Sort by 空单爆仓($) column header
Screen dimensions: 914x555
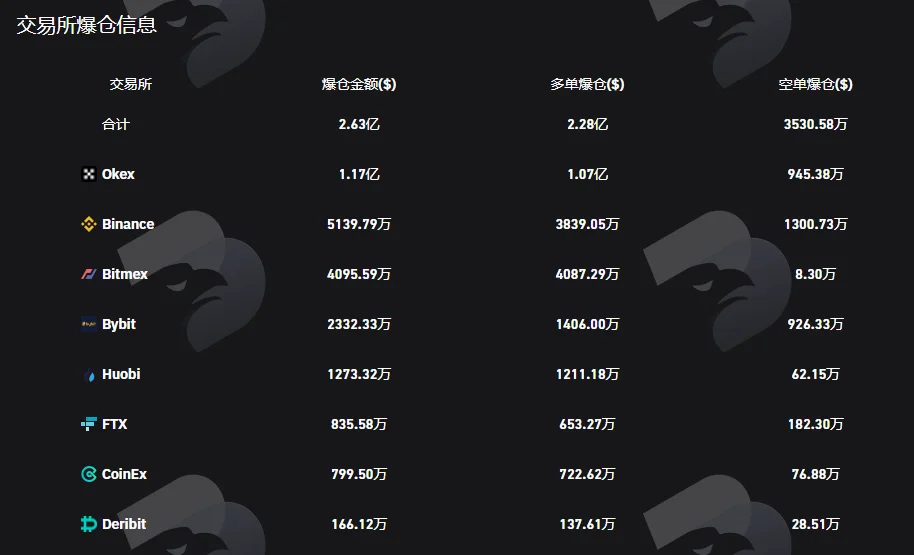click(815, 85)
